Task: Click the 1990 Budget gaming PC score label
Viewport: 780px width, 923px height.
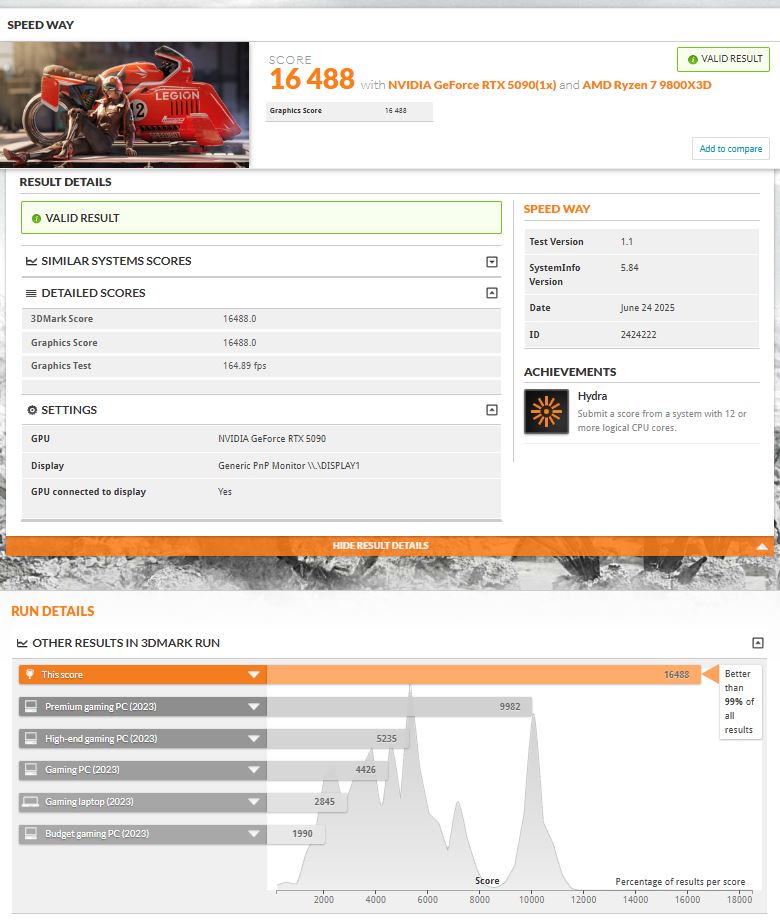Action: pyautogui.click(x=302, y=834)
